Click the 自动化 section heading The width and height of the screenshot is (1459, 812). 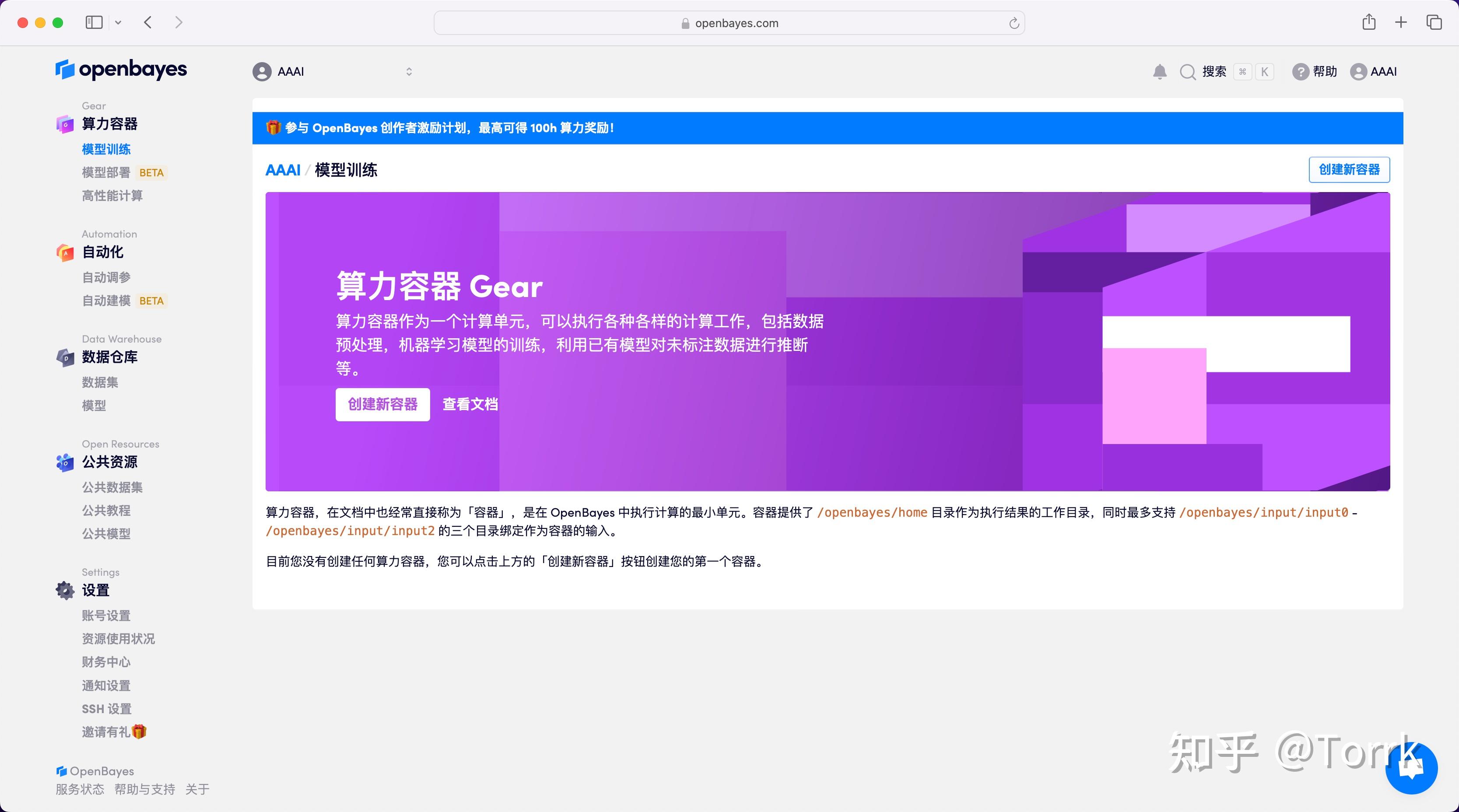(102, 252)
